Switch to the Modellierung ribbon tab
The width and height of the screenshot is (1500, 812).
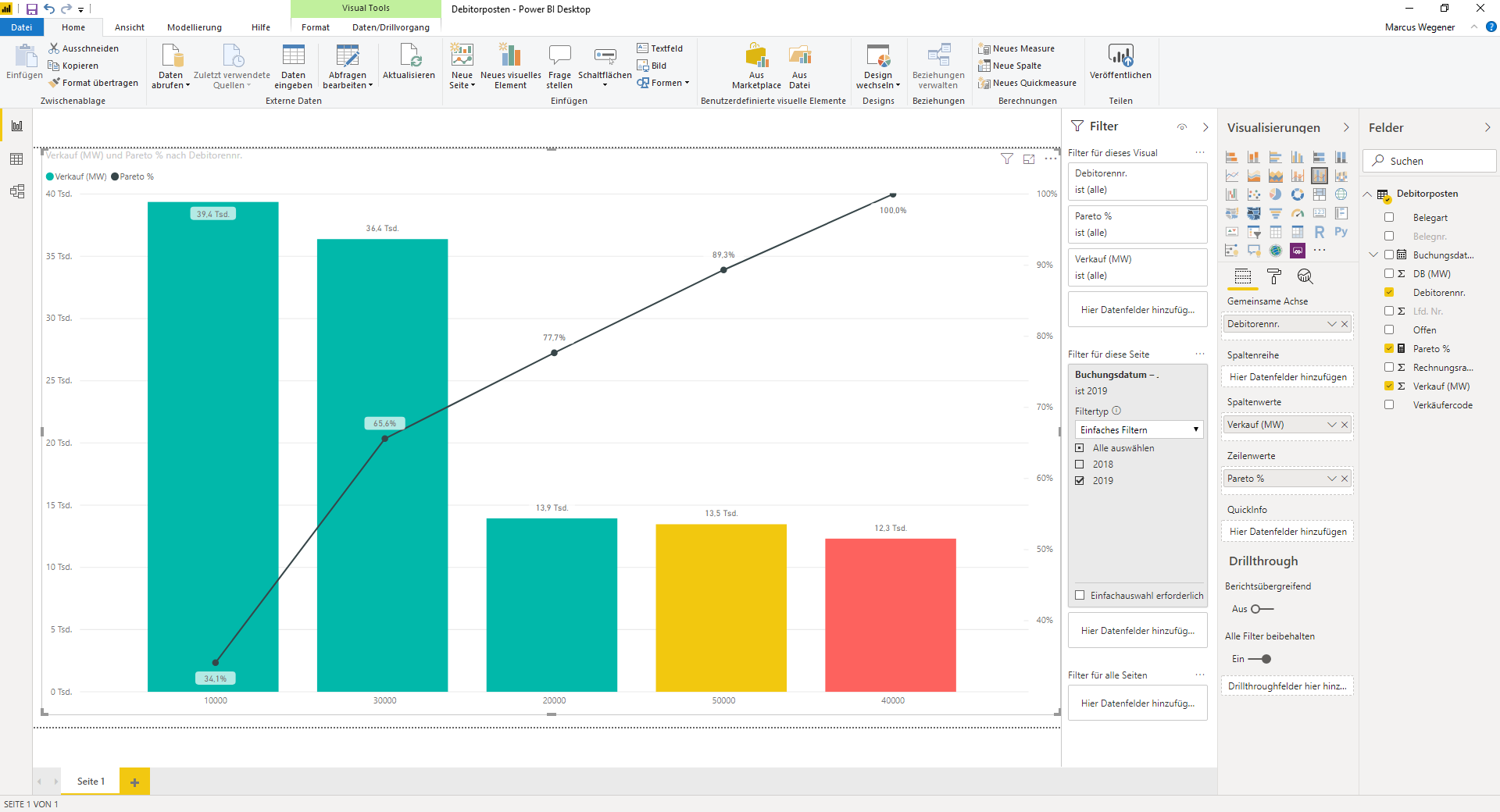coord(194,27)
